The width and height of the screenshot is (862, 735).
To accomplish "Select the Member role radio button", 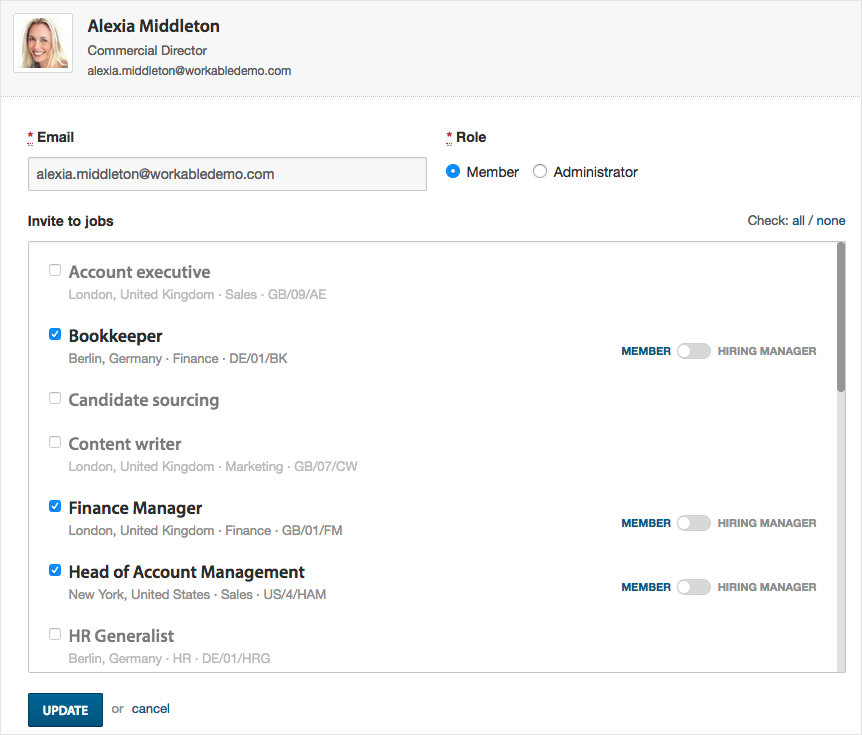I will (x=453, y=172).
